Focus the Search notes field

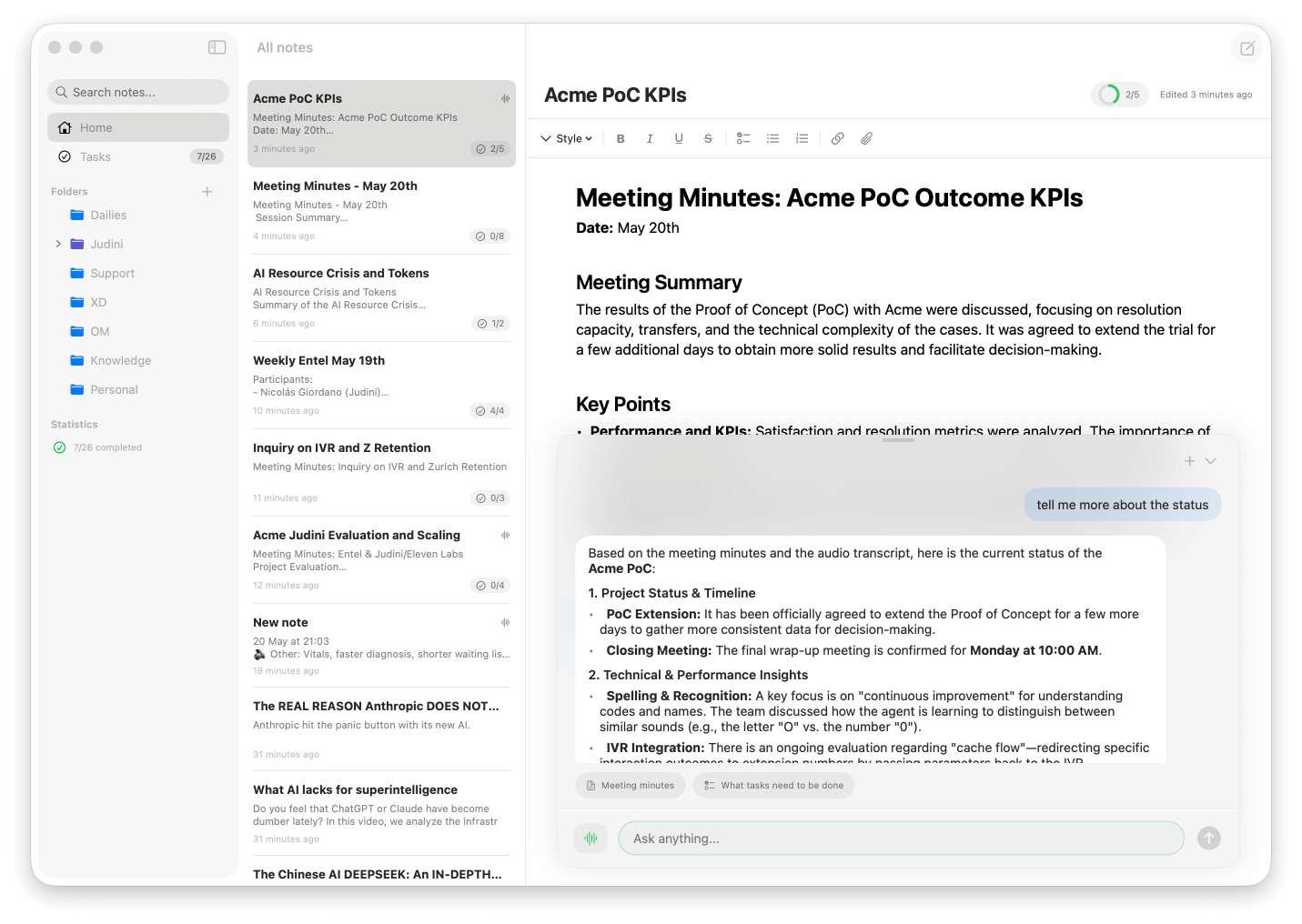[138, 92]
